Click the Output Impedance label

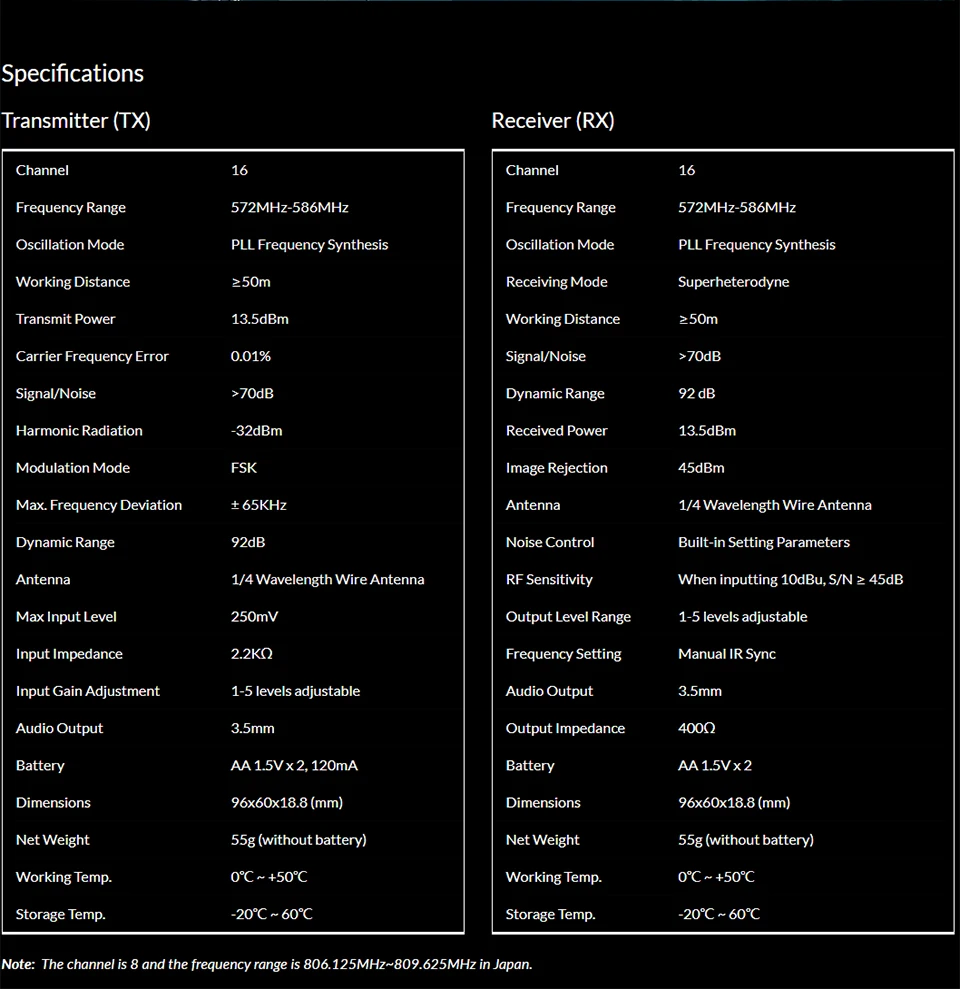coord(566,729)
